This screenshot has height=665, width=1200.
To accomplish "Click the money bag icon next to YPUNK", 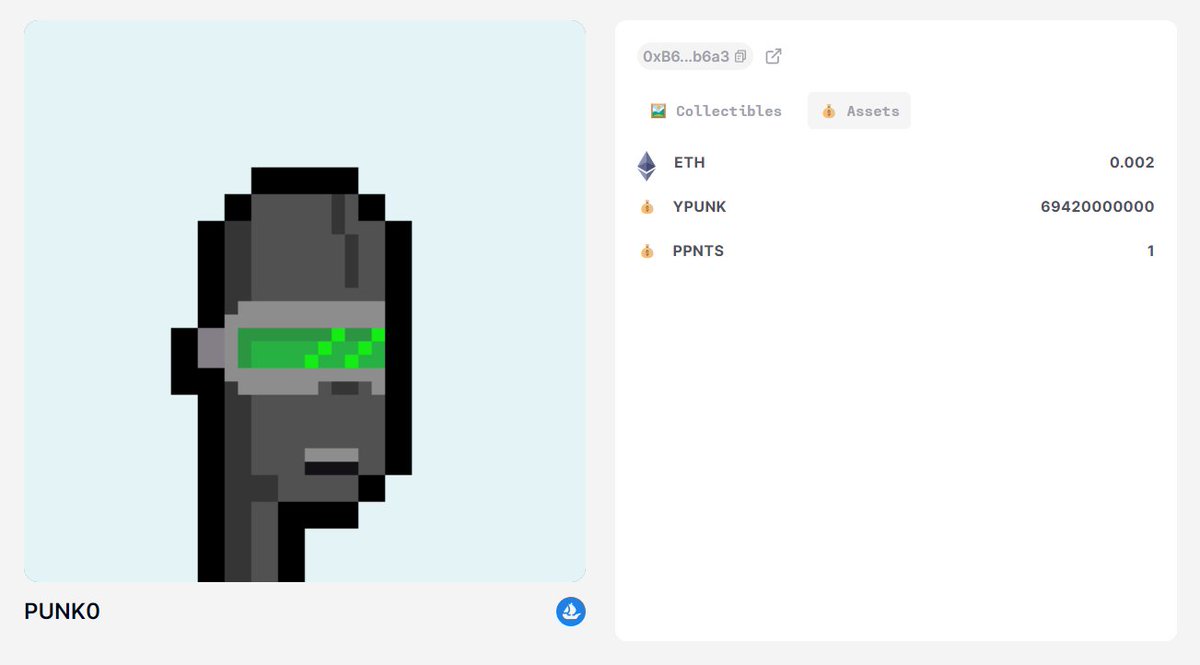I will (647, 207).
